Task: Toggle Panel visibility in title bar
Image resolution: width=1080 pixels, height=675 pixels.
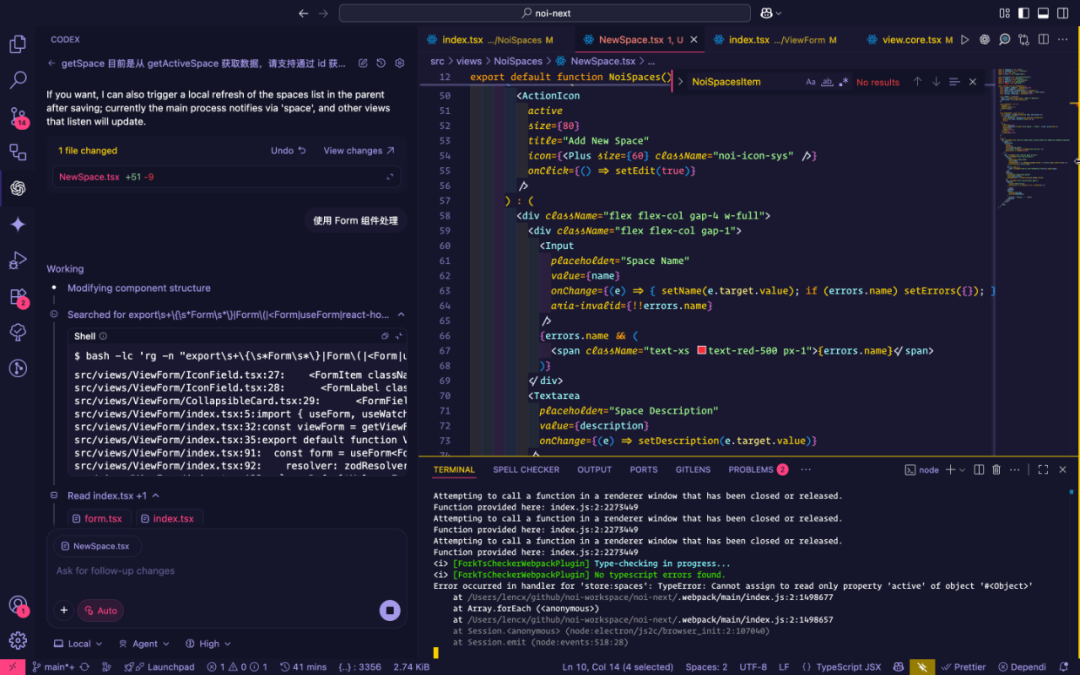Action: coord(1043,13)
